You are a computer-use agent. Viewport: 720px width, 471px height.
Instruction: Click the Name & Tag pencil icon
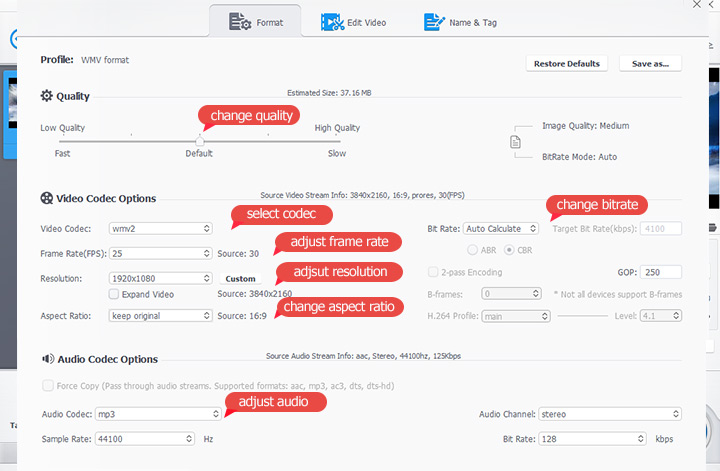click(x=433, y=22)
